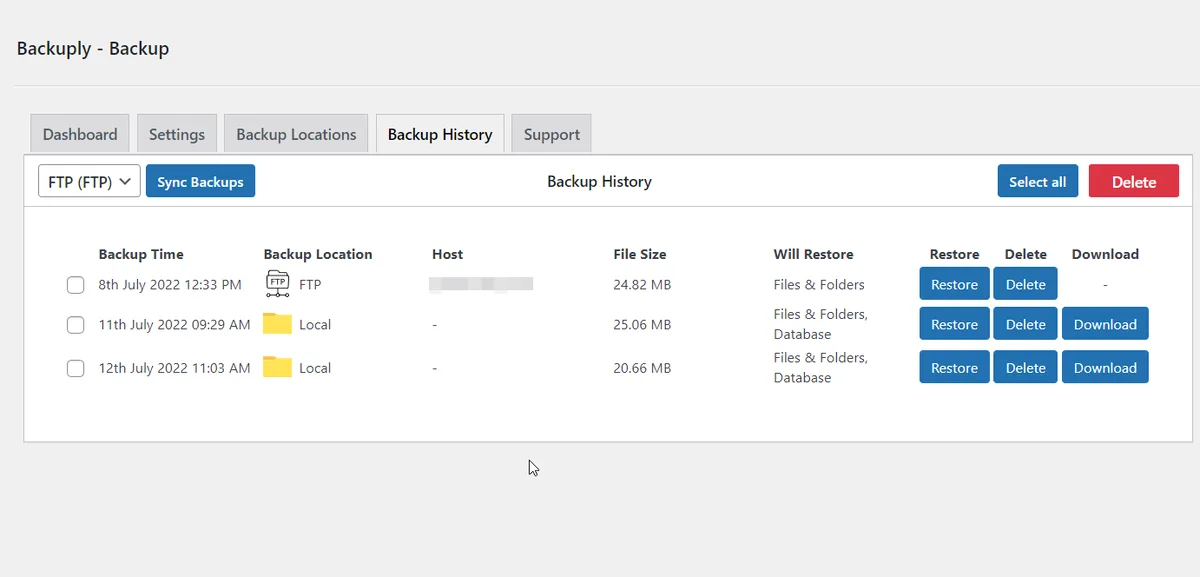The width and height of the screenshot is (1200, 577).
Task: Delete the 11th July local backup
Action: coord(1025,324)
